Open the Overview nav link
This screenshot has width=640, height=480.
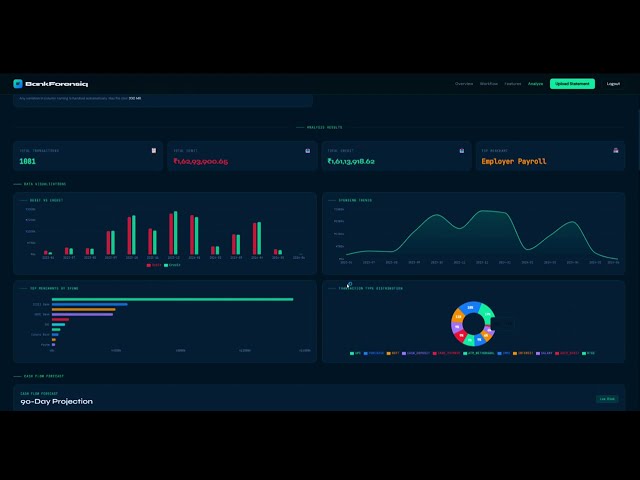pos(464,84)
